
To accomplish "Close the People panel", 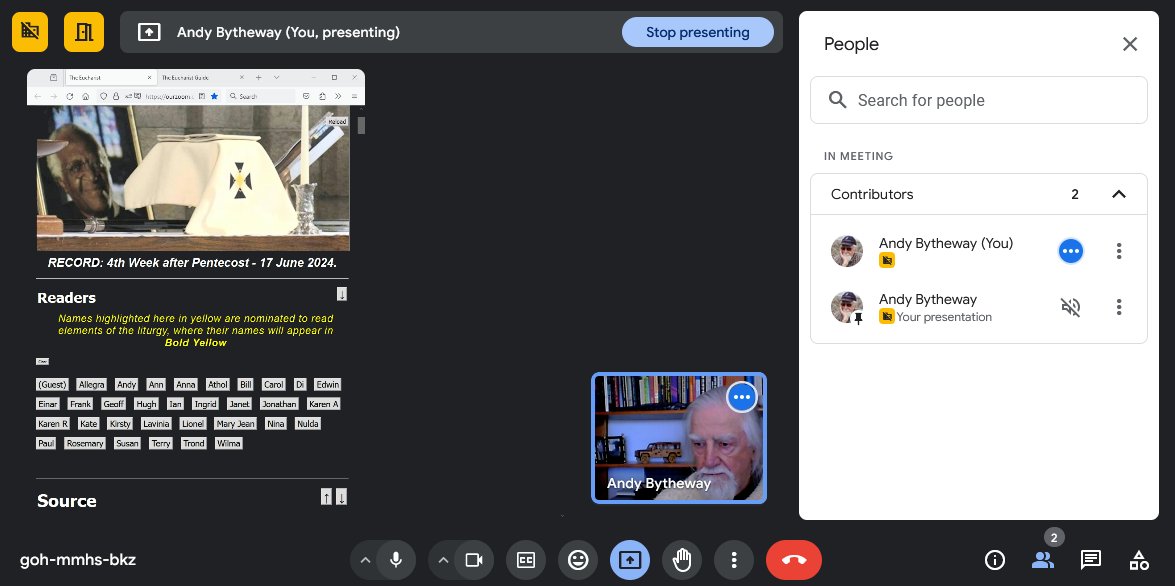I will pyautogui.click(x=1129, y=44).
